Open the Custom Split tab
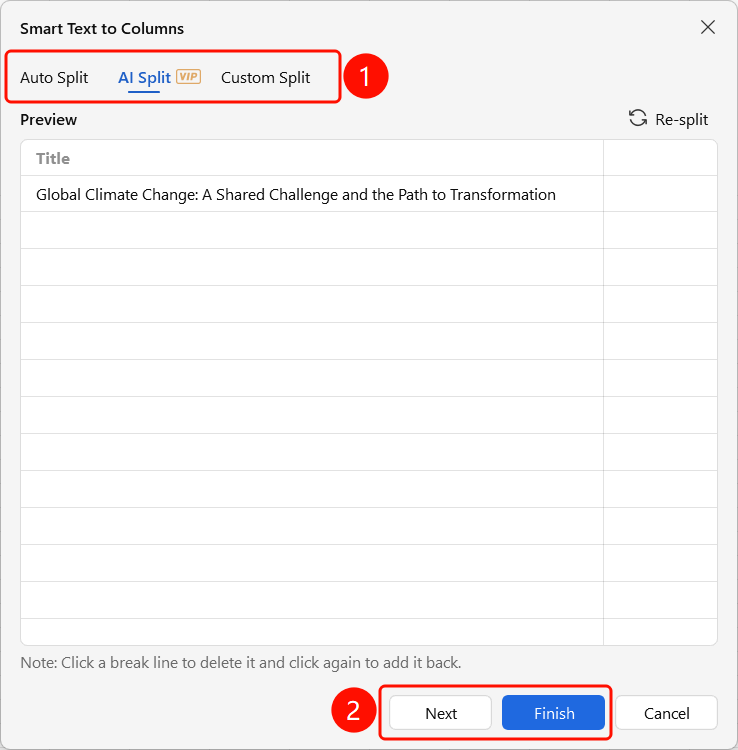The width and height of the screenshot is (738, 750). (x=265, y=77)
